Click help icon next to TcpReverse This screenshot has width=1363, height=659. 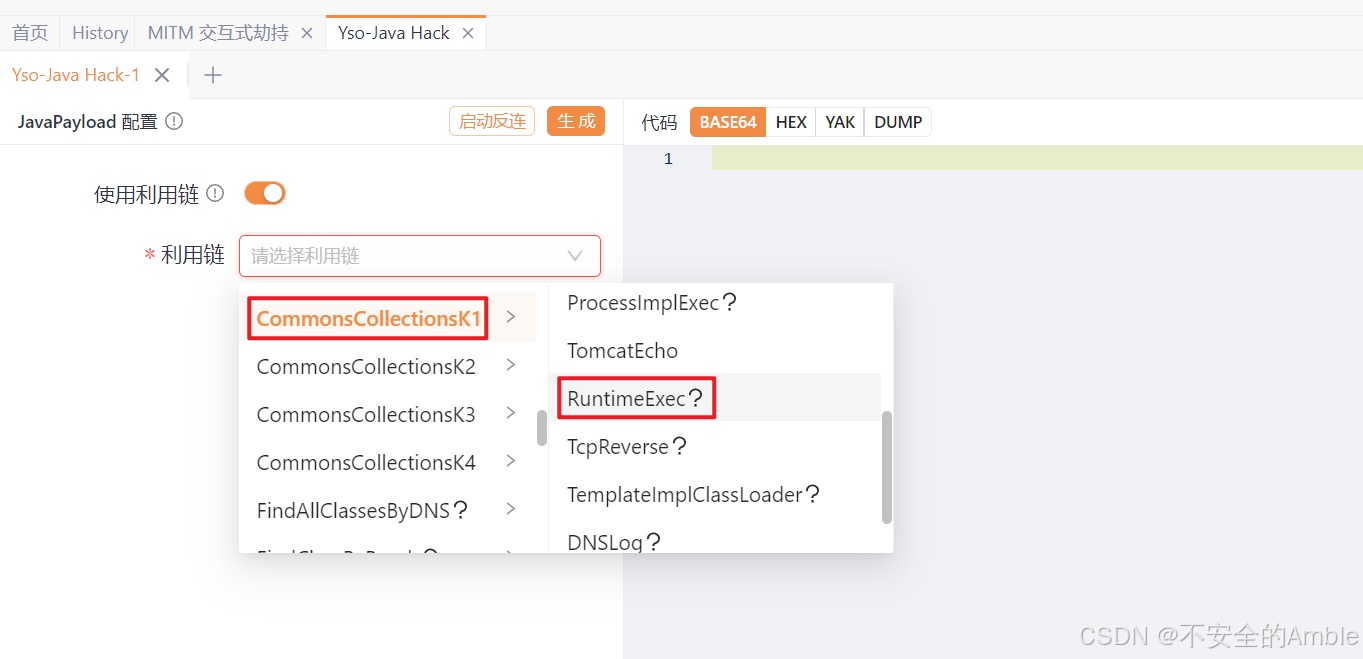point(679,447)
